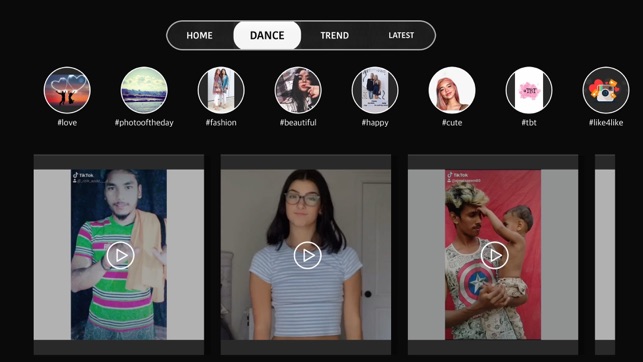Choose the #beautiful hashtag circle icon
The height and width of the screenshot is (362, 643).
coord(298,90)
